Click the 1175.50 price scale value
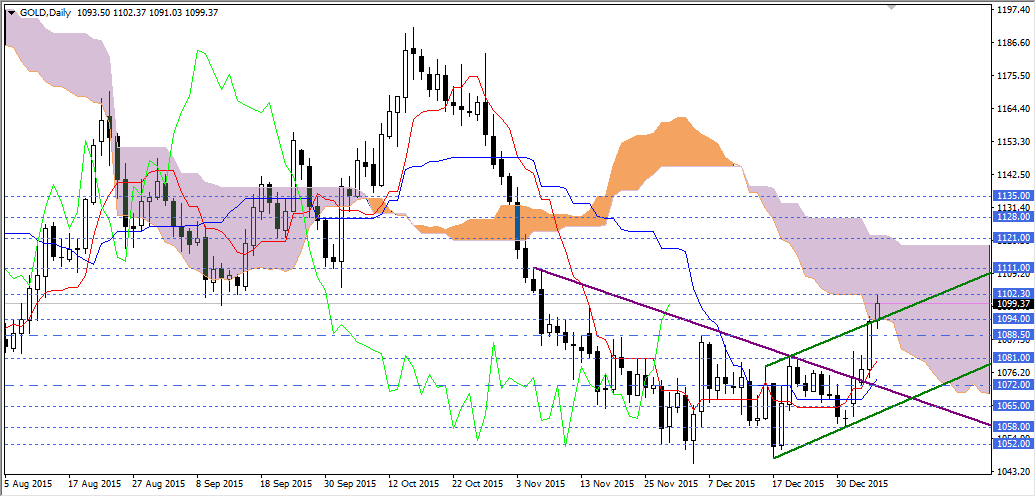This screenshot has height=497, width=1036. pos(1013,76)
